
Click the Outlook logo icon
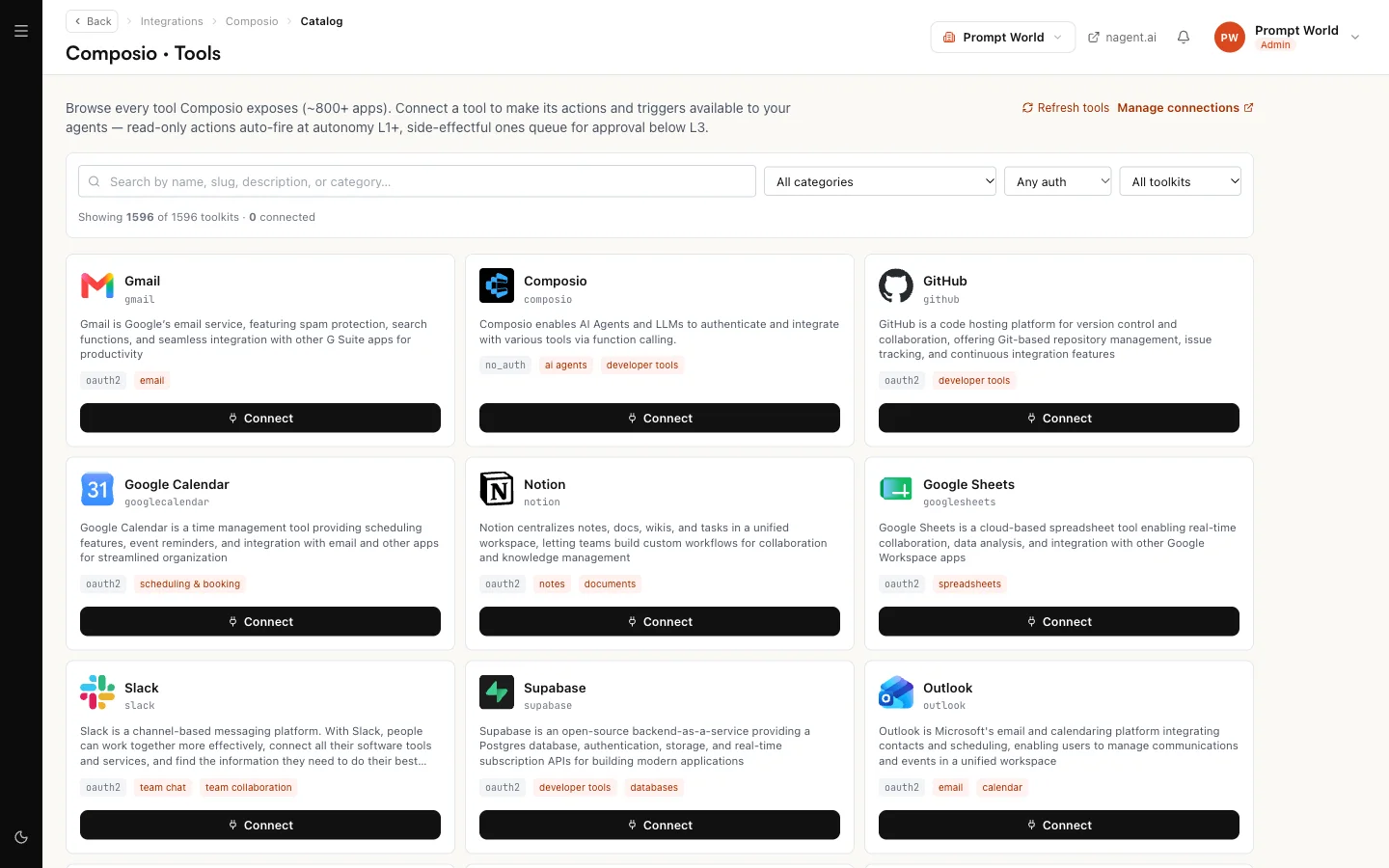896,692
